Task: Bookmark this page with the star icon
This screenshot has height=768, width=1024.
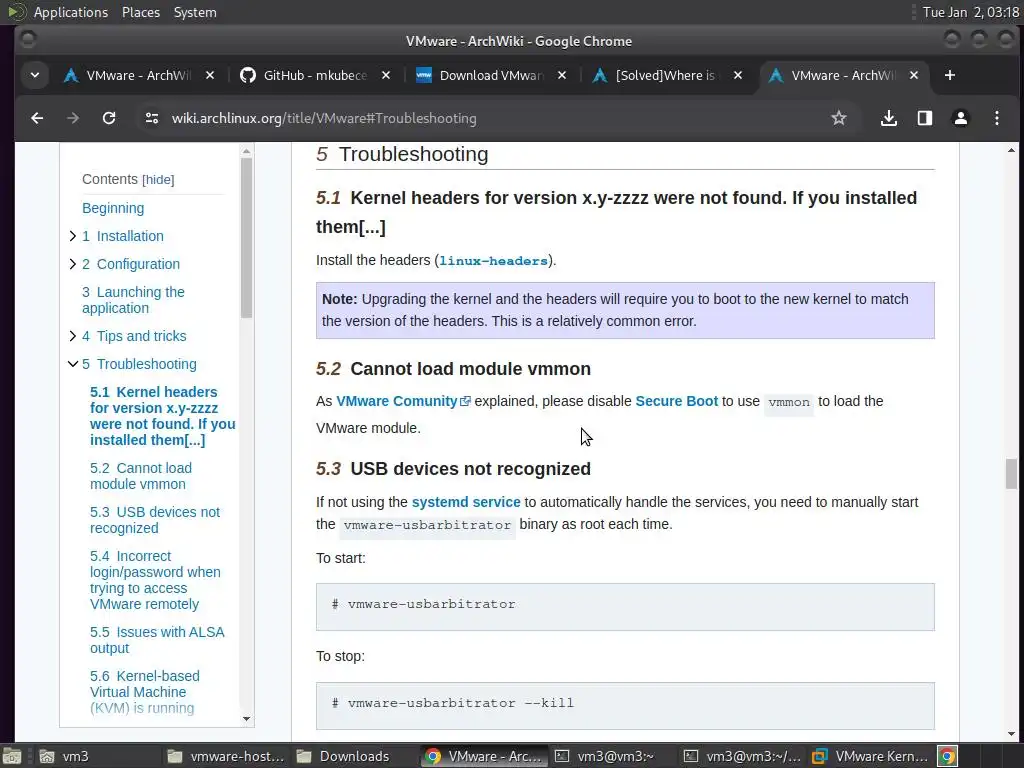Action: (839, 118)
